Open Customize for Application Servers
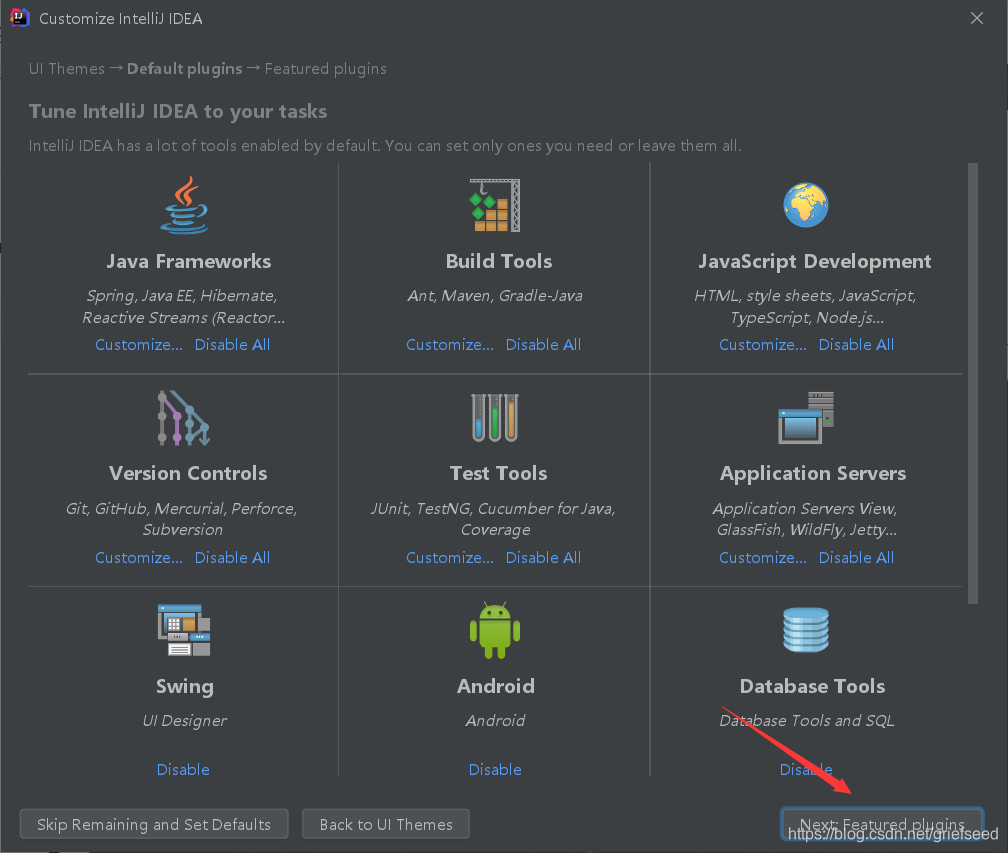This screenshot has width=1008, height=853. (x=762, y=557)
